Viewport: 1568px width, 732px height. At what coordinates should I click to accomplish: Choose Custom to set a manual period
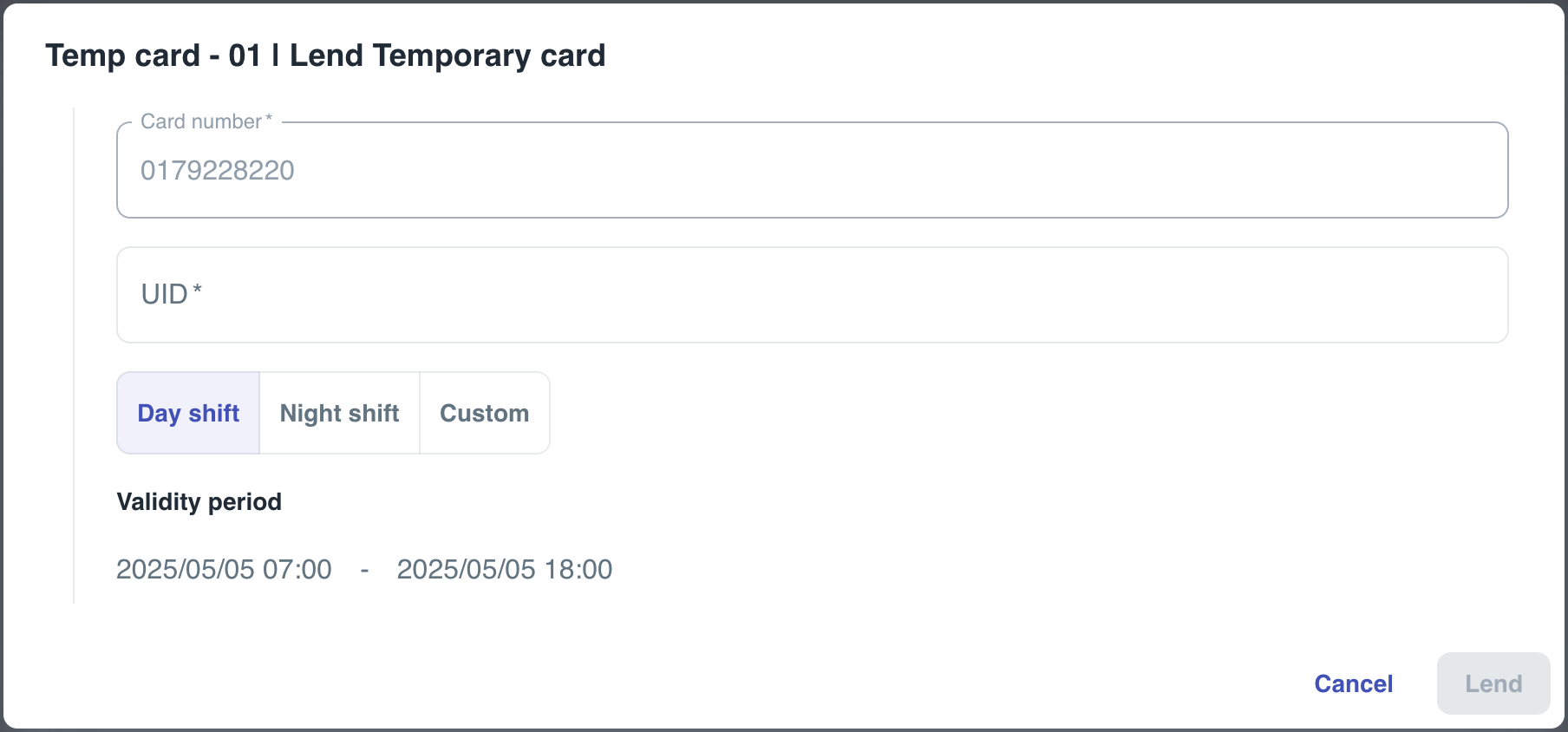[x=484, y=413]
